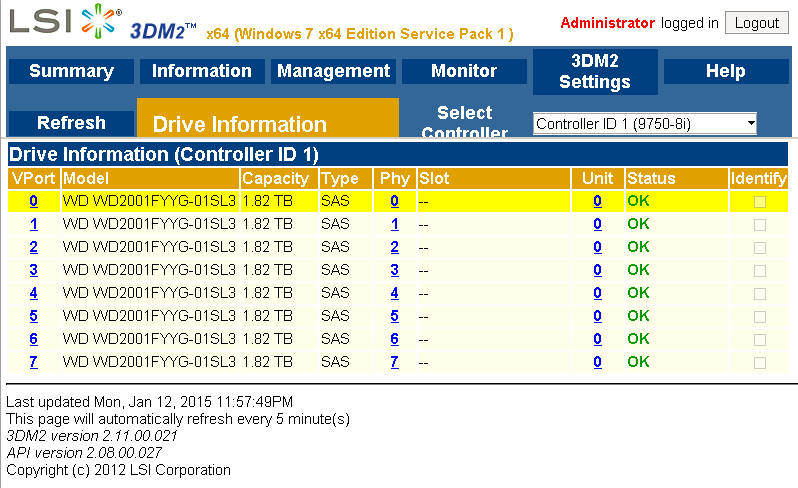This screenshot has width=798, height=488.
Task: Click the Select Controller label
Action: tap(465, 122)
